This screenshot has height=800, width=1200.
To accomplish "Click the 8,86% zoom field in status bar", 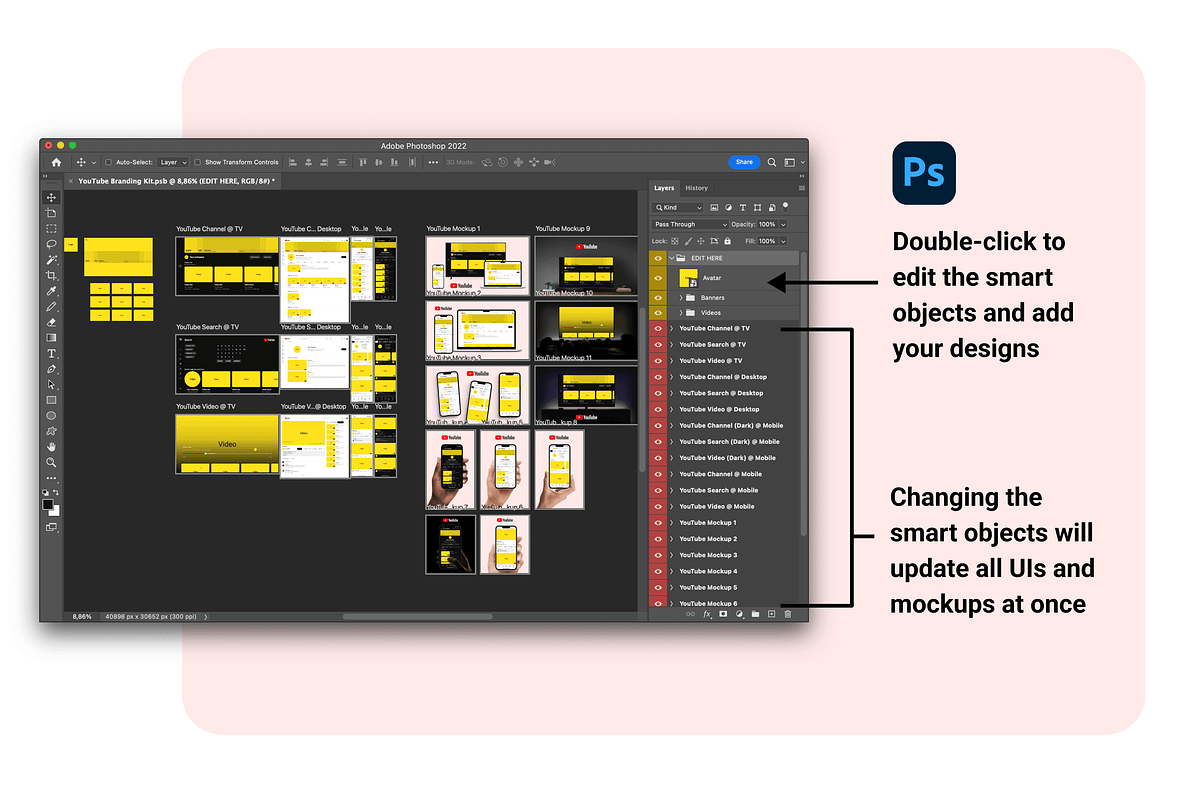I will [x=82, y=617].
